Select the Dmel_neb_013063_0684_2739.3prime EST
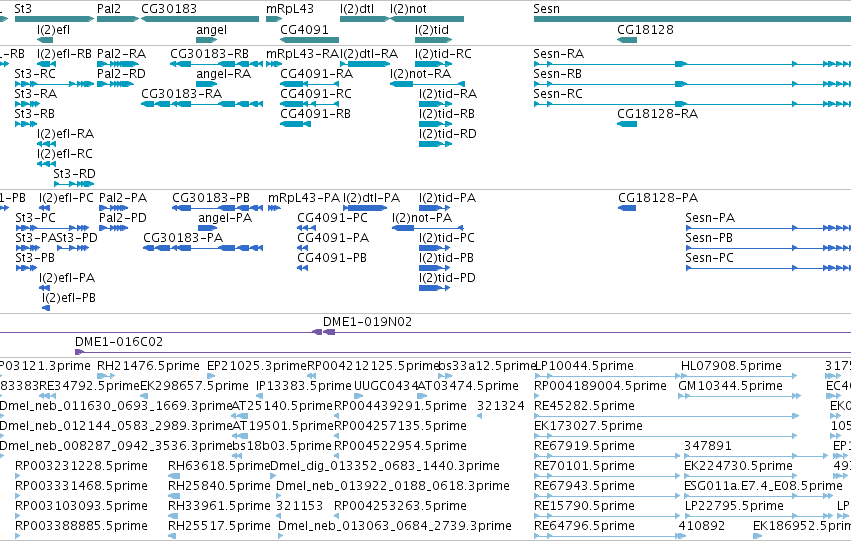Screen dimensions: 851x541 pyautogui.click(x=281, y=535)
